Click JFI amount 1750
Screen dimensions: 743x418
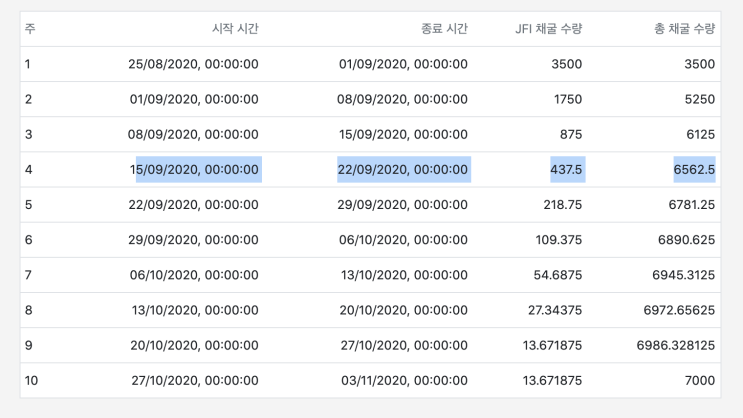coord(568,99)
